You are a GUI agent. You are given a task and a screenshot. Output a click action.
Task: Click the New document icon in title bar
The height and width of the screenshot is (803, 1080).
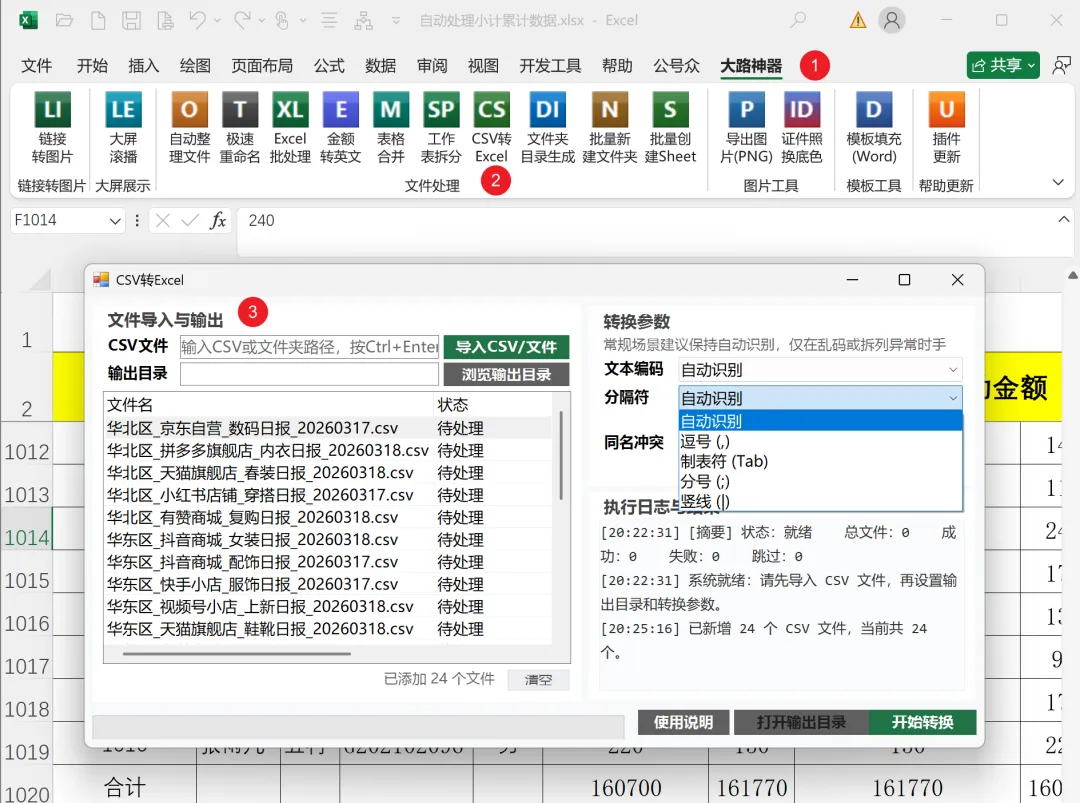(98, 21)
